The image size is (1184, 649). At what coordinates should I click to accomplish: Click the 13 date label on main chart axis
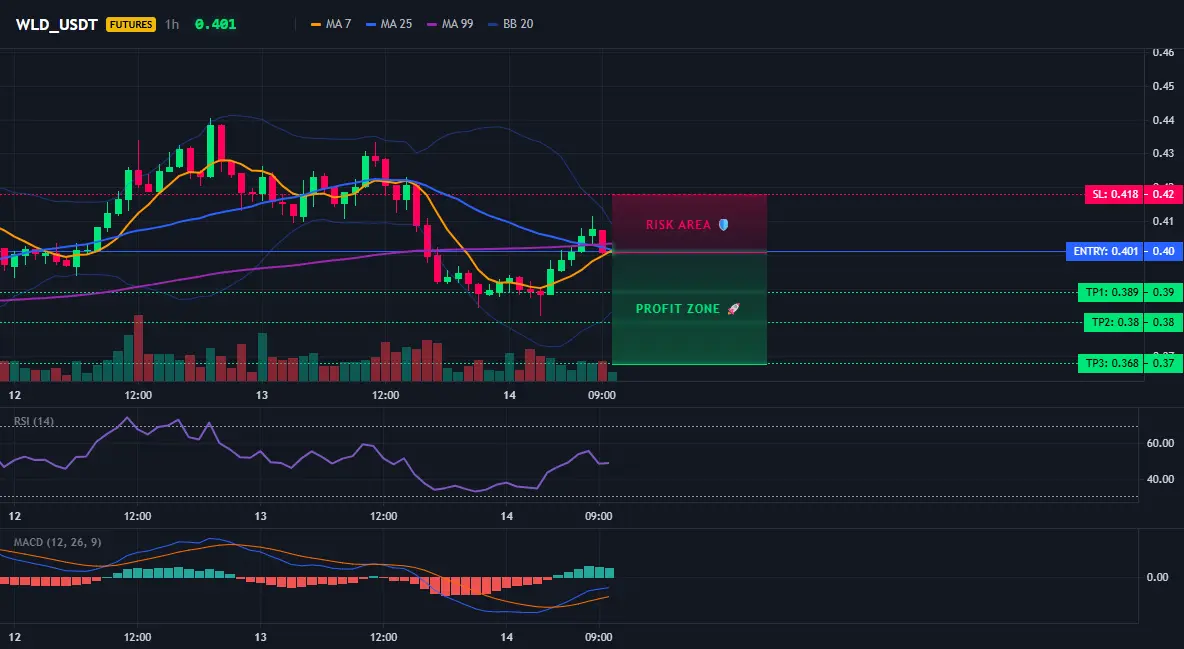point(262,395)
